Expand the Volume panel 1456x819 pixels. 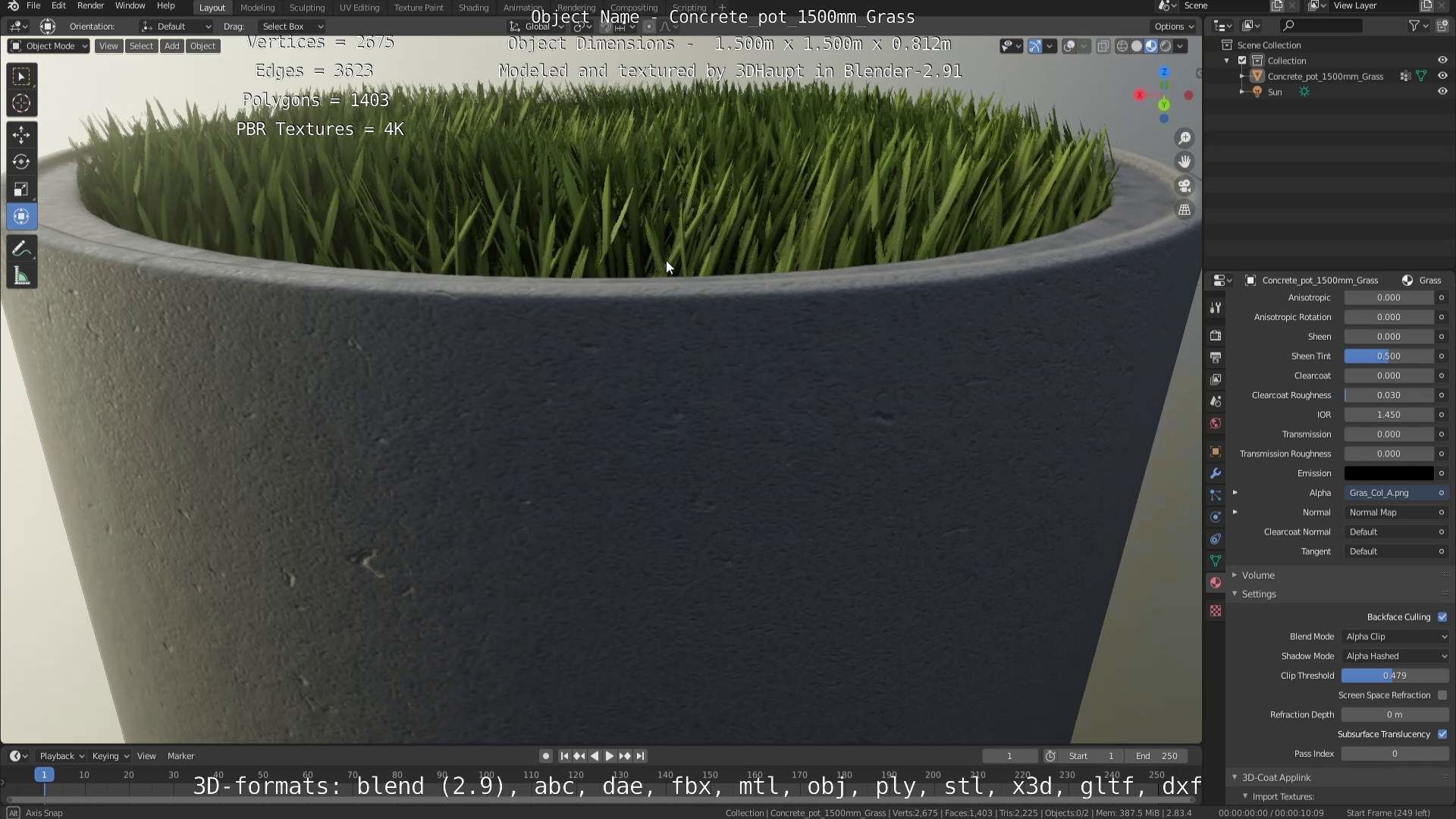click(1257, 576)
